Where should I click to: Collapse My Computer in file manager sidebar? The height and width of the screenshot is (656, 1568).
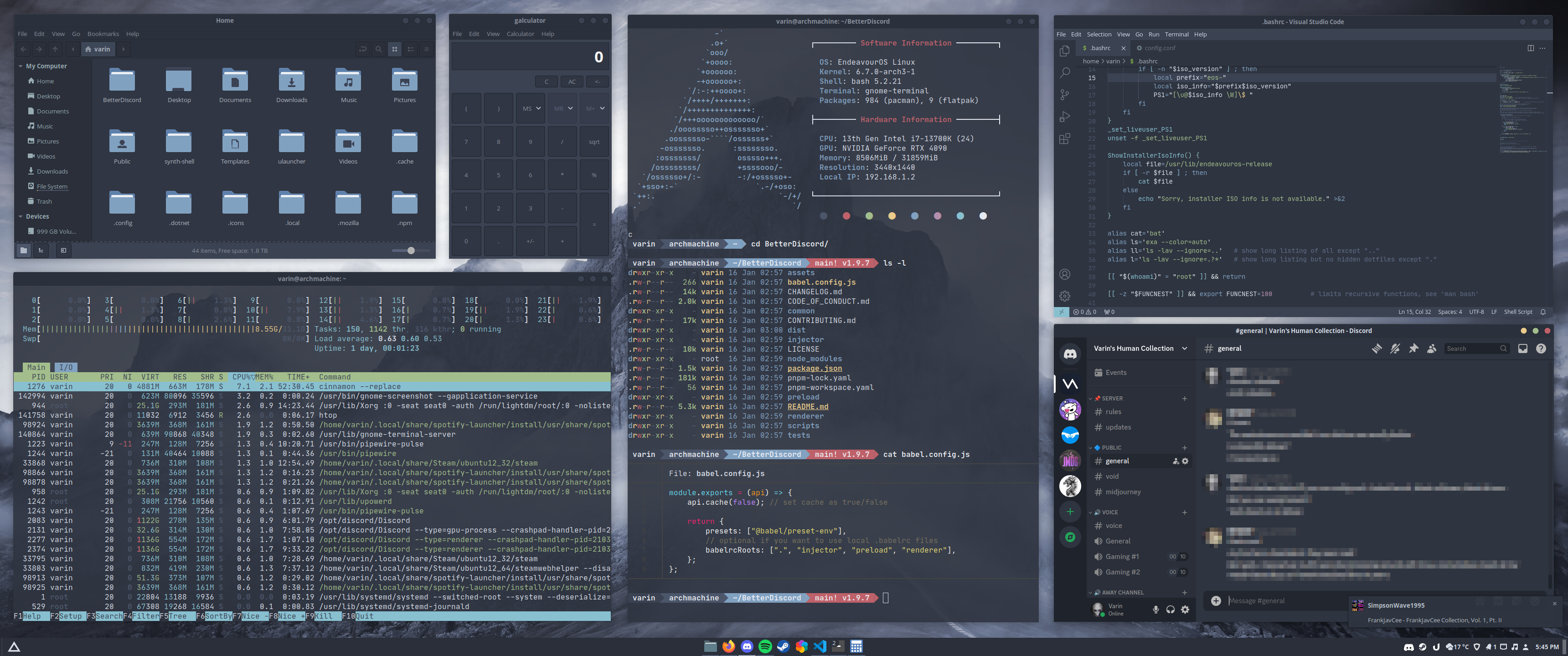click(x=20, y=66)
